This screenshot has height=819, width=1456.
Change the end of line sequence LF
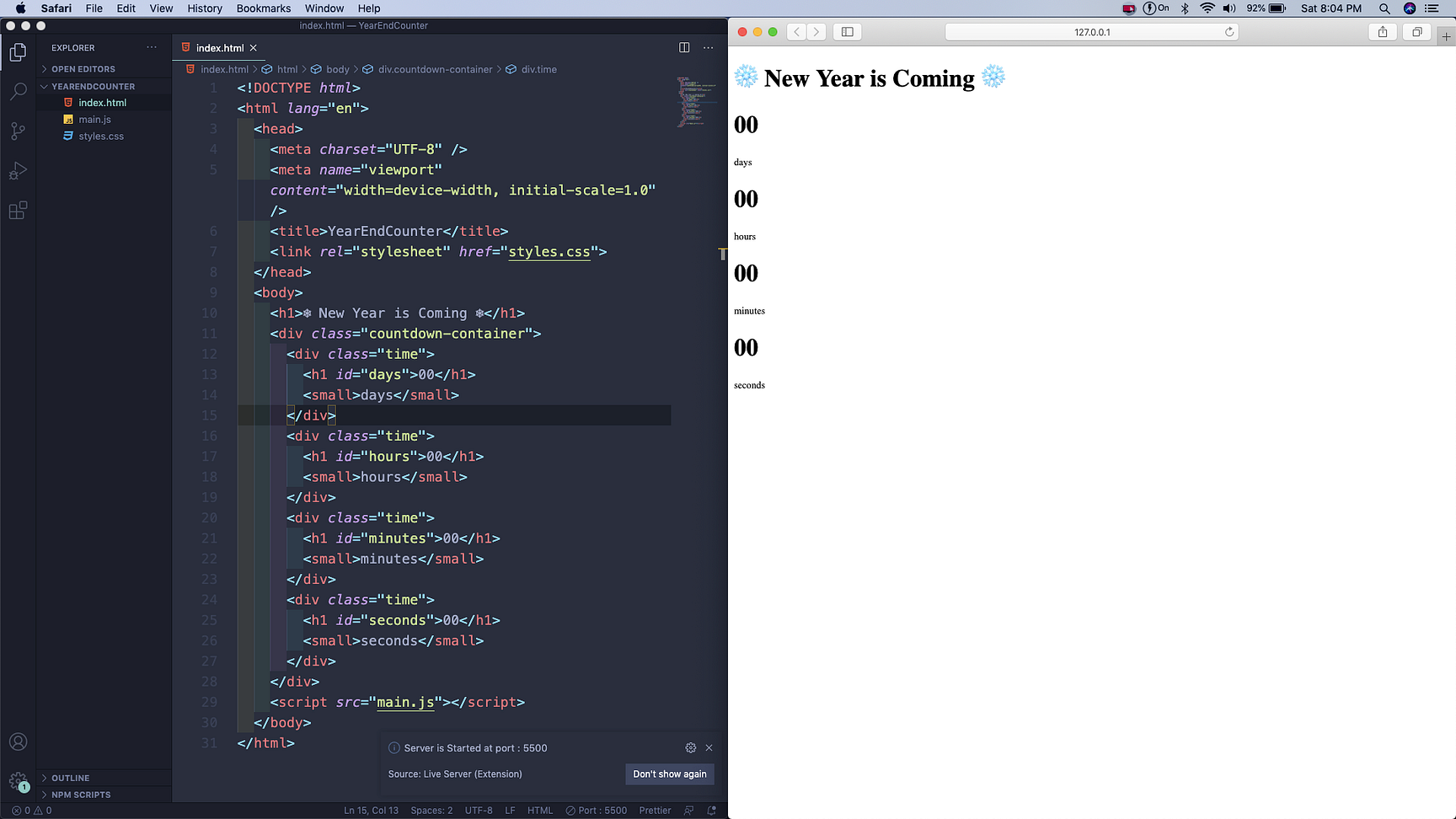(510, 811)
